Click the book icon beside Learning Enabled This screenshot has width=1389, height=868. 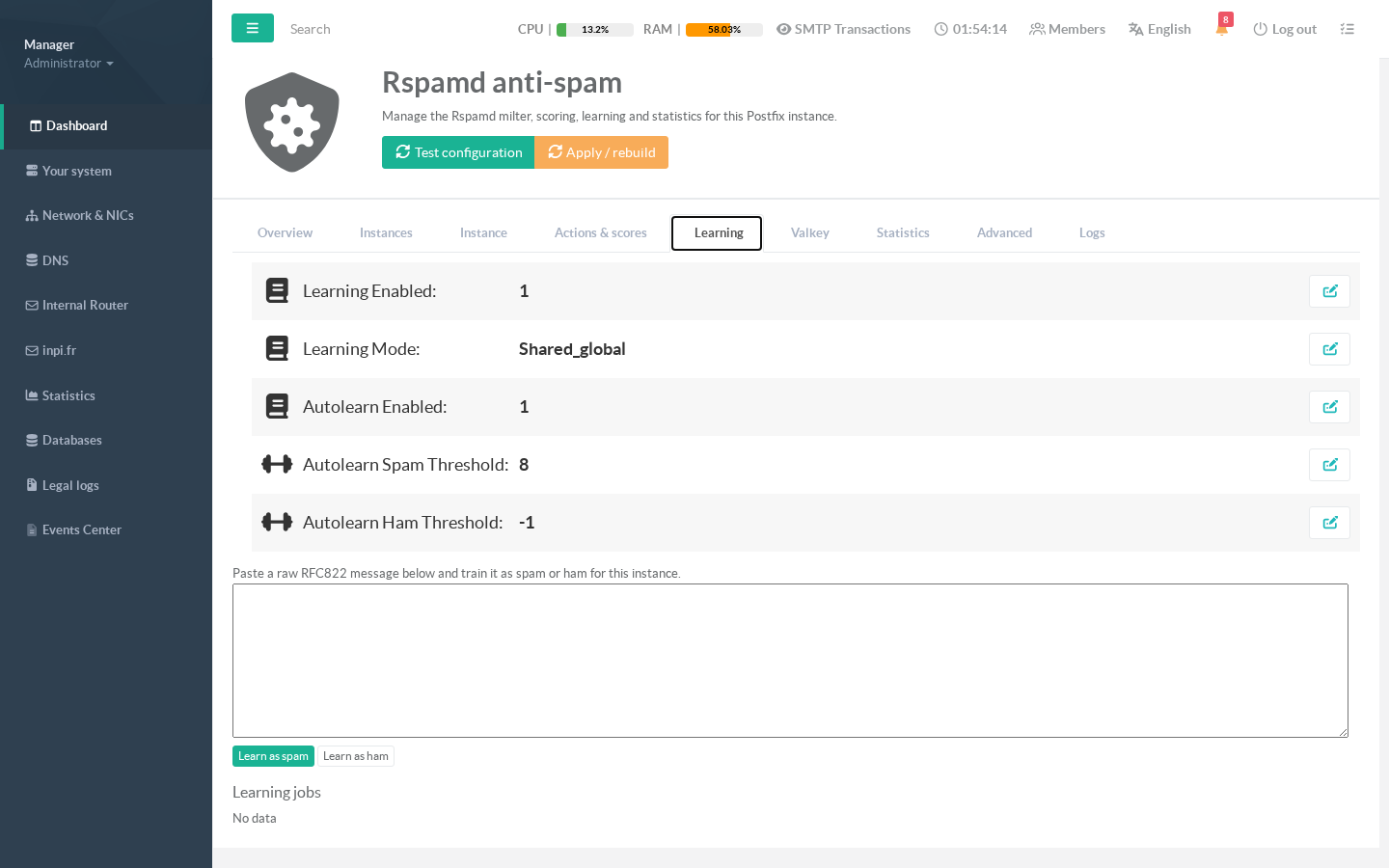[x=277, y=290]
